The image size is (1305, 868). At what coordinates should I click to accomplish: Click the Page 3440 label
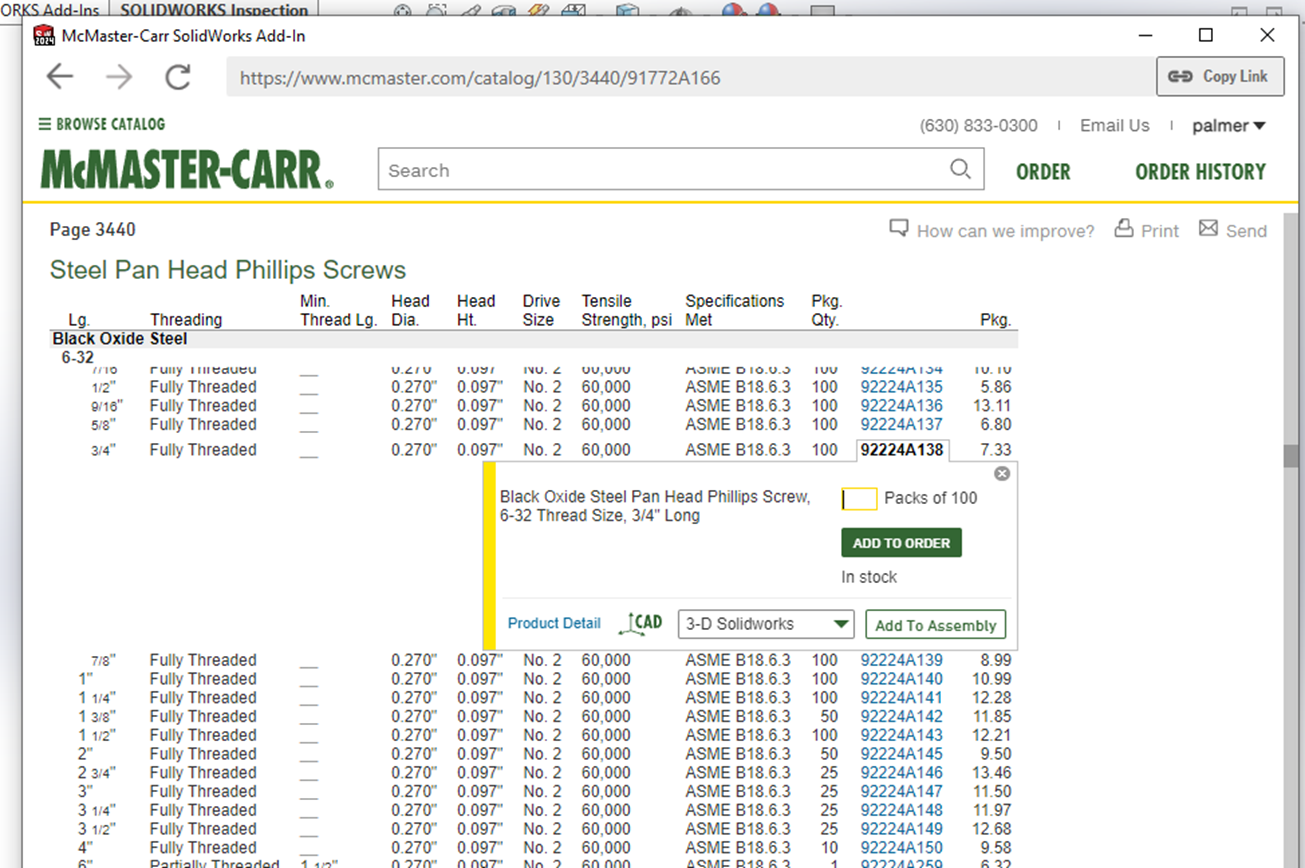[x=92, y=230]
